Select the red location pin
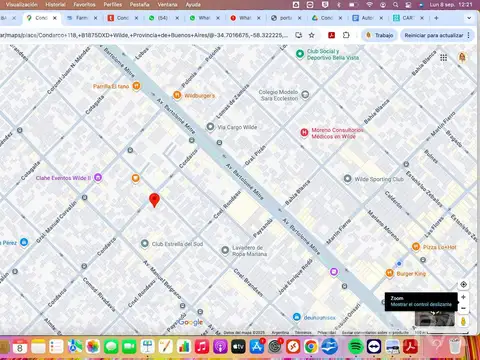 point(154,200)
